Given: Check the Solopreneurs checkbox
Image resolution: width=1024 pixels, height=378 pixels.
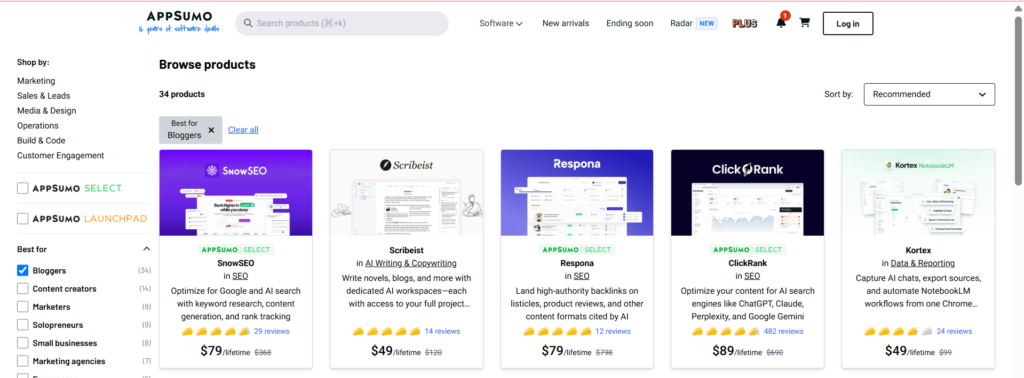Looking at the screenshot, I should [23, 325].
